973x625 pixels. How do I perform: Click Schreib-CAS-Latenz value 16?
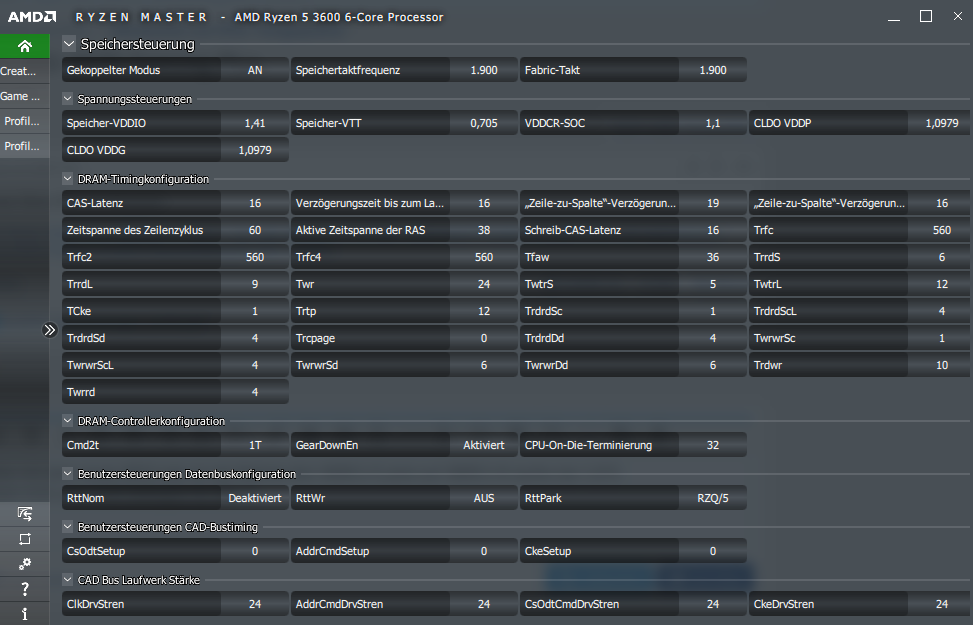[712, 230]
